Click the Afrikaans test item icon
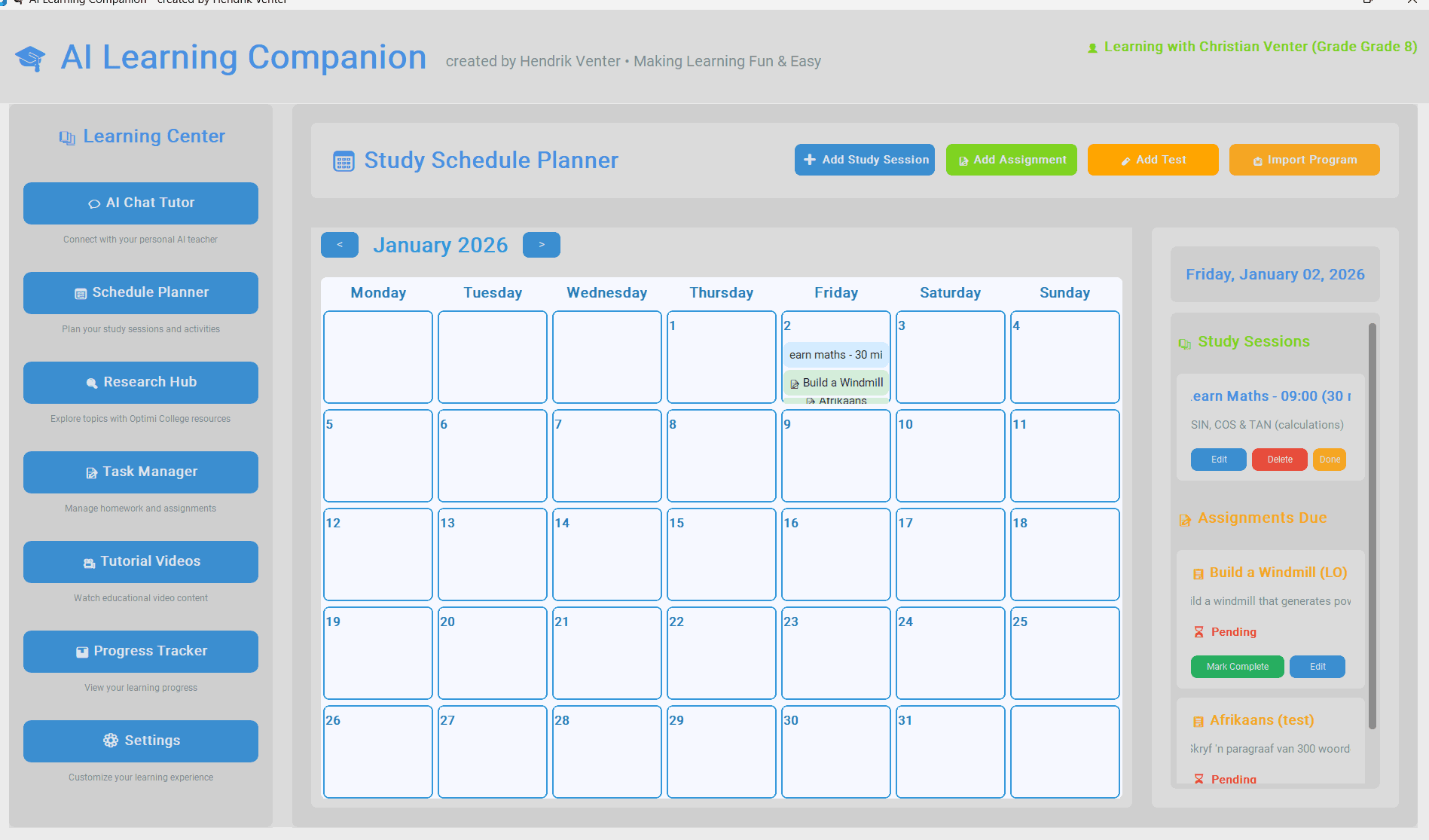Viewport: 1429px width, 840px height. 1198,721
